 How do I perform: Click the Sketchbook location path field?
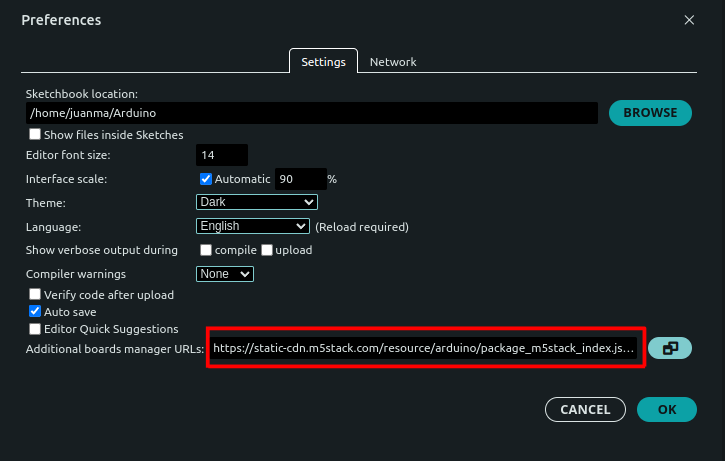pyautogui.click(x=311, y=114)
